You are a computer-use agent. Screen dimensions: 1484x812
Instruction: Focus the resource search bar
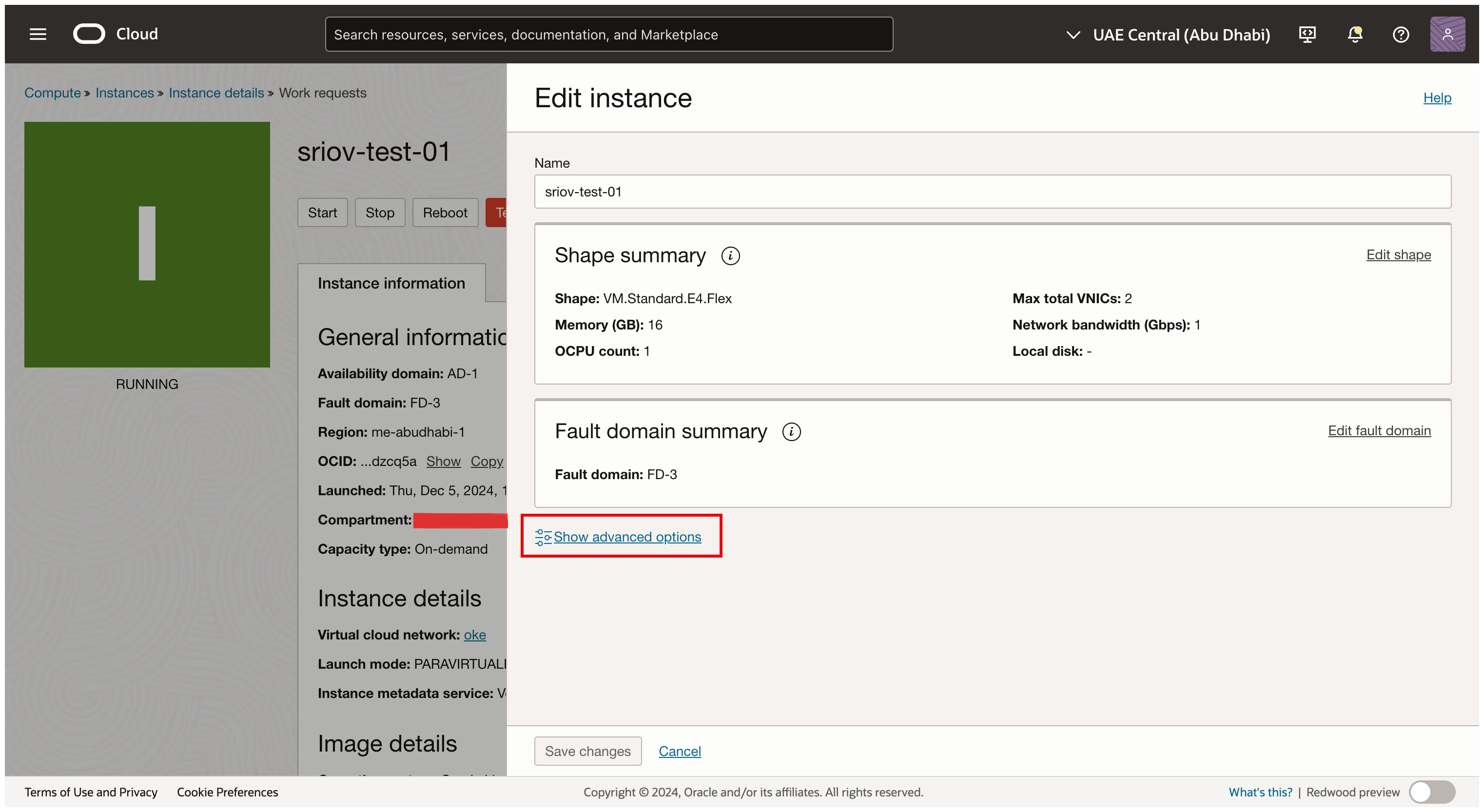point(608,35)
